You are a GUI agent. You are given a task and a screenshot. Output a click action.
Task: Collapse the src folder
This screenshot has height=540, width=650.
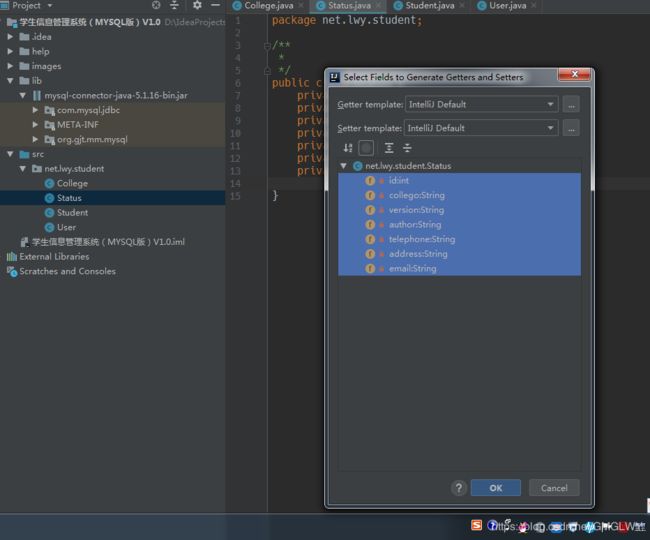point(10,154)
